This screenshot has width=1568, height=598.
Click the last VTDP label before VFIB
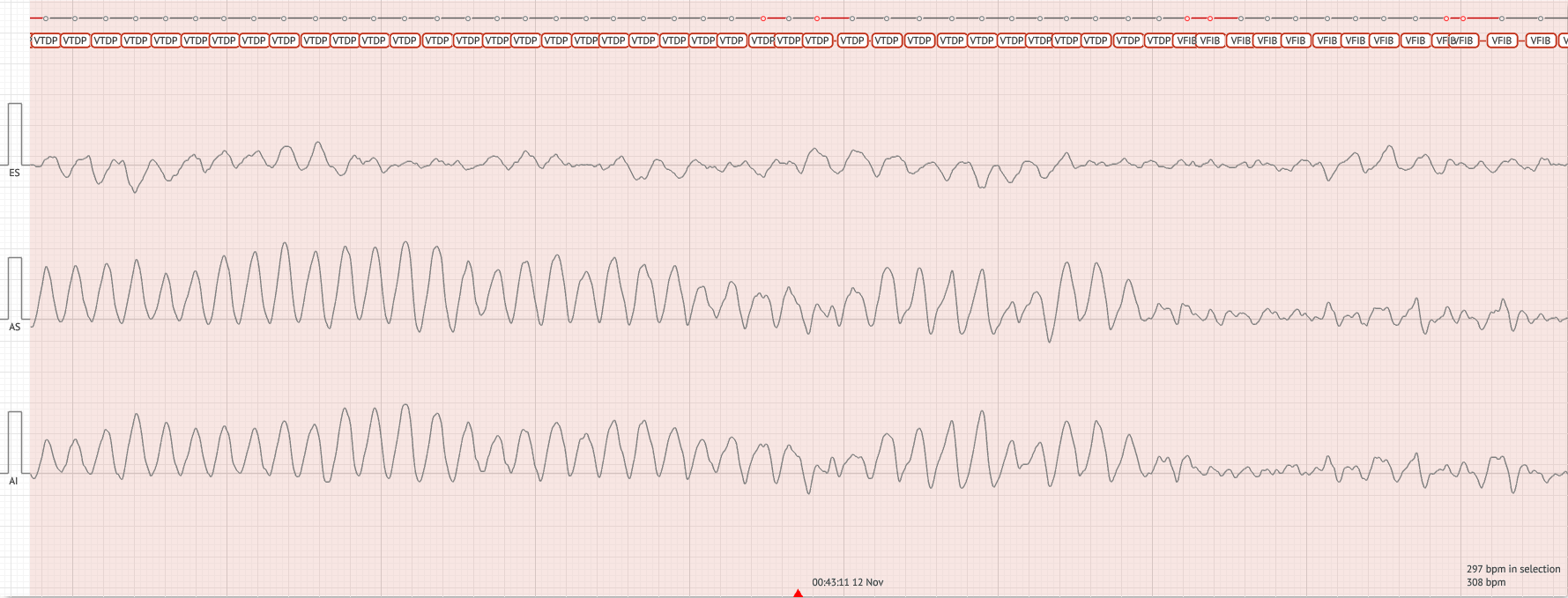tap(1158, 41)
